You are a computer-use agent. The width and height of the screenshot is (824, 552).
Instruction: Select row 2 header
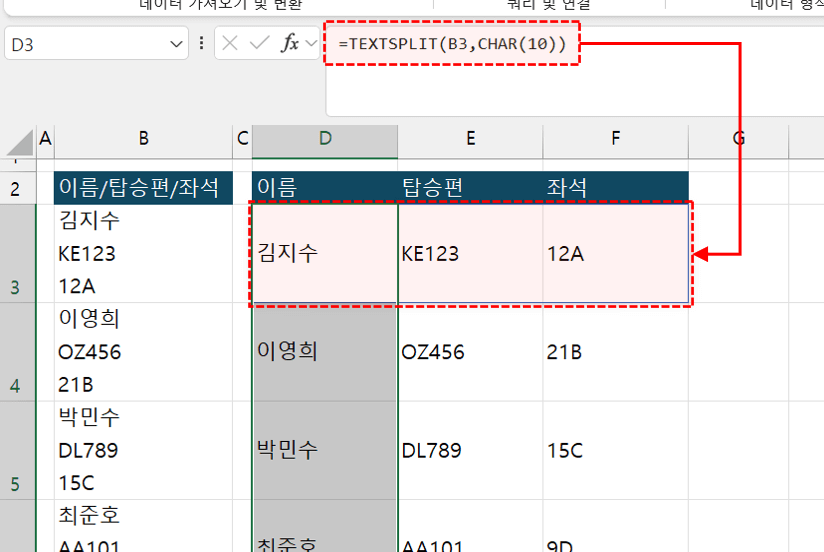point(18,188)
